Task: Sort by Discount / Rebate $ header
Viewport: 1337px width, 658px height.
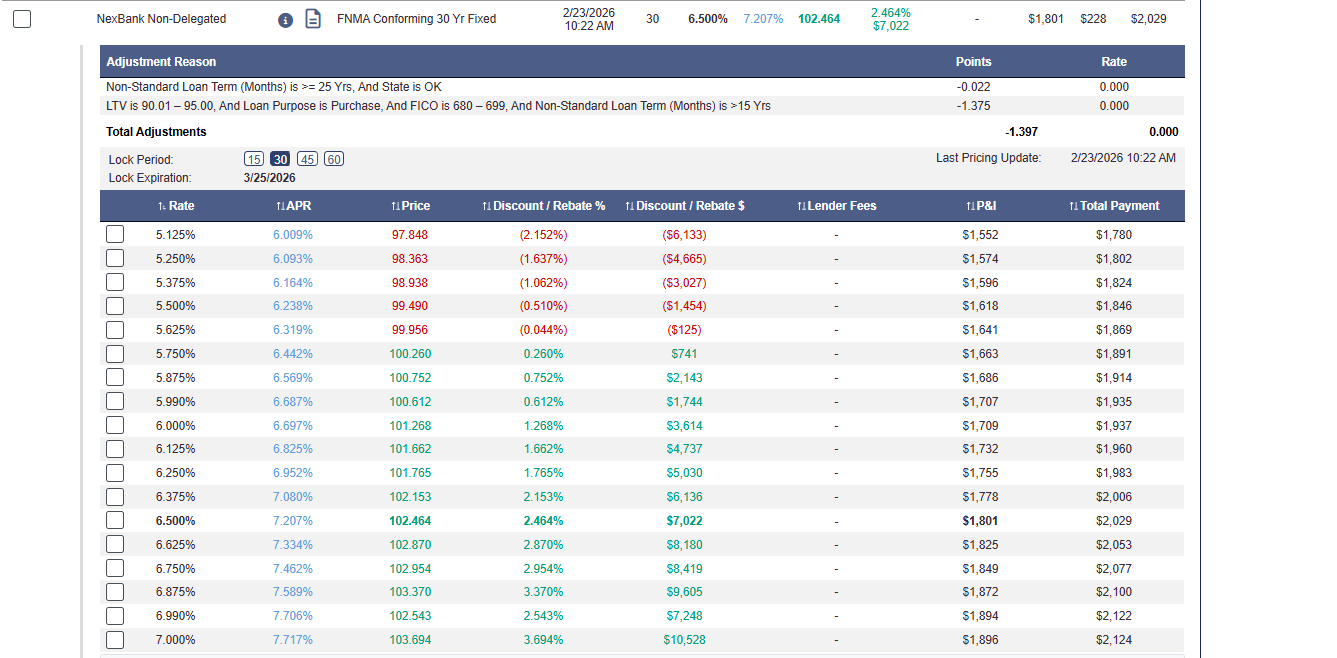Action: [x=684, y=206]
